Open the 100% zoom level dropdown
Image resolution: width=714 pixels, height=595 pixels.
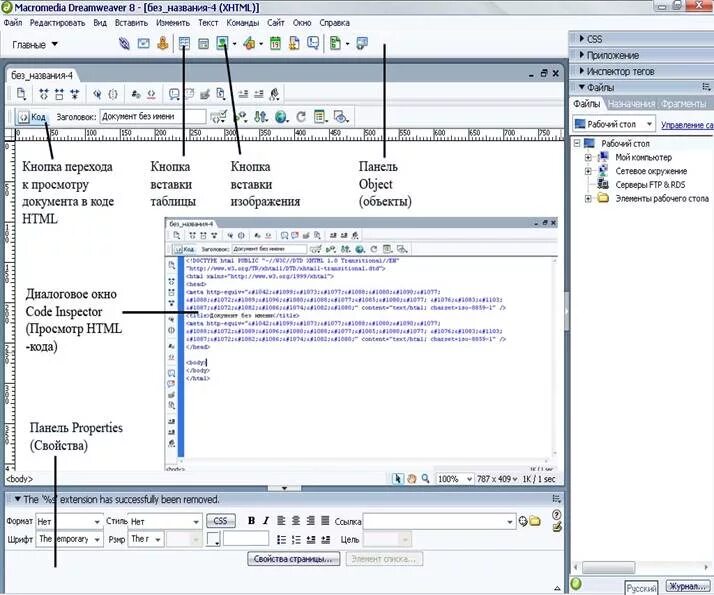pyautogui.click(x=455, y=479)
